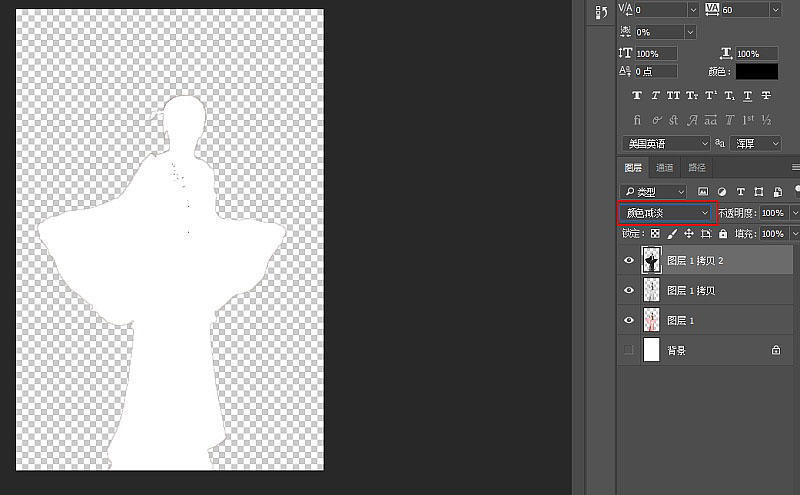Hide 图层 1 layer visibility
Image resolution: width=800 pixels, height=495 pixels.
click(x=629, y=320)
